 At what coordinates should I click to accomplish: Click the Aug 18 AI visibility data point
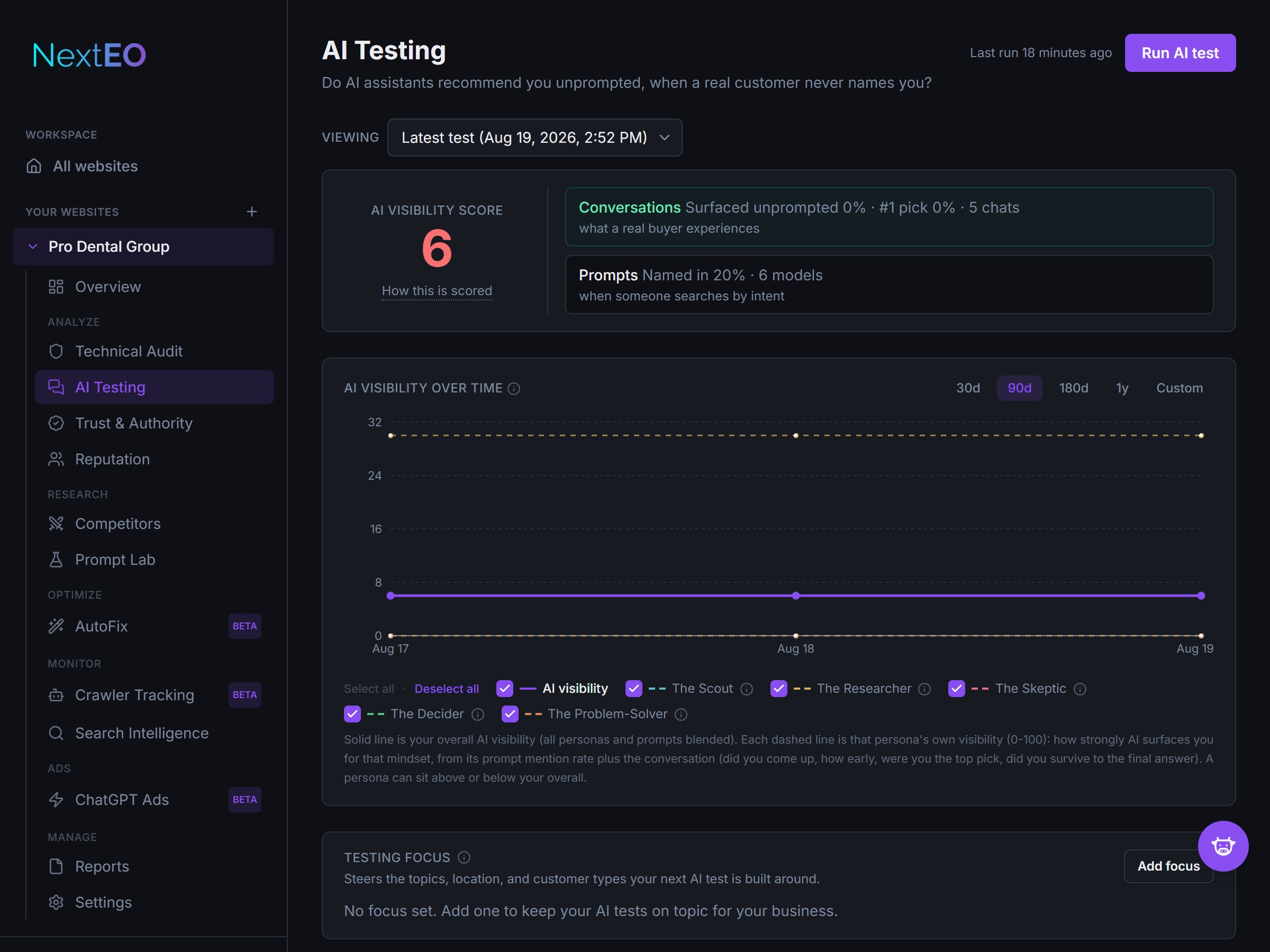(x=796, y=596)
